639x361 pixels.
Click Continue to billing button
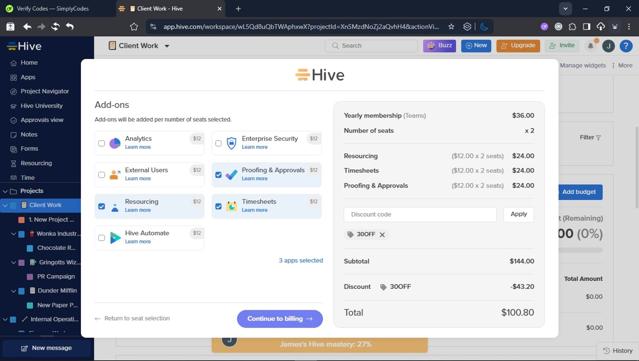280,319
